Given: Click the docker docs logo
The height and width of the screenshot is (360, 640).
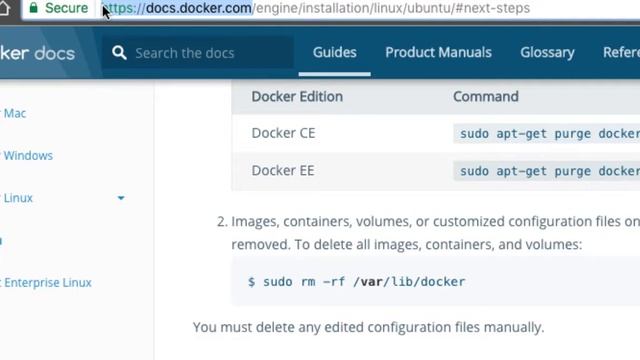Looking at the screenshot, I should 38,53.
